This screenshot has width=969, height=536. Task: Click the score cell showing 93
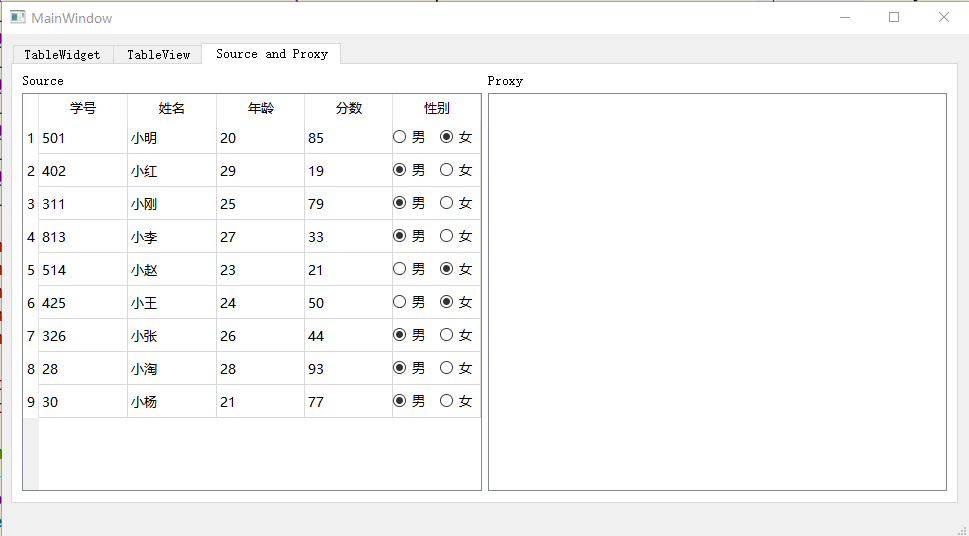(x=347, y=369)
